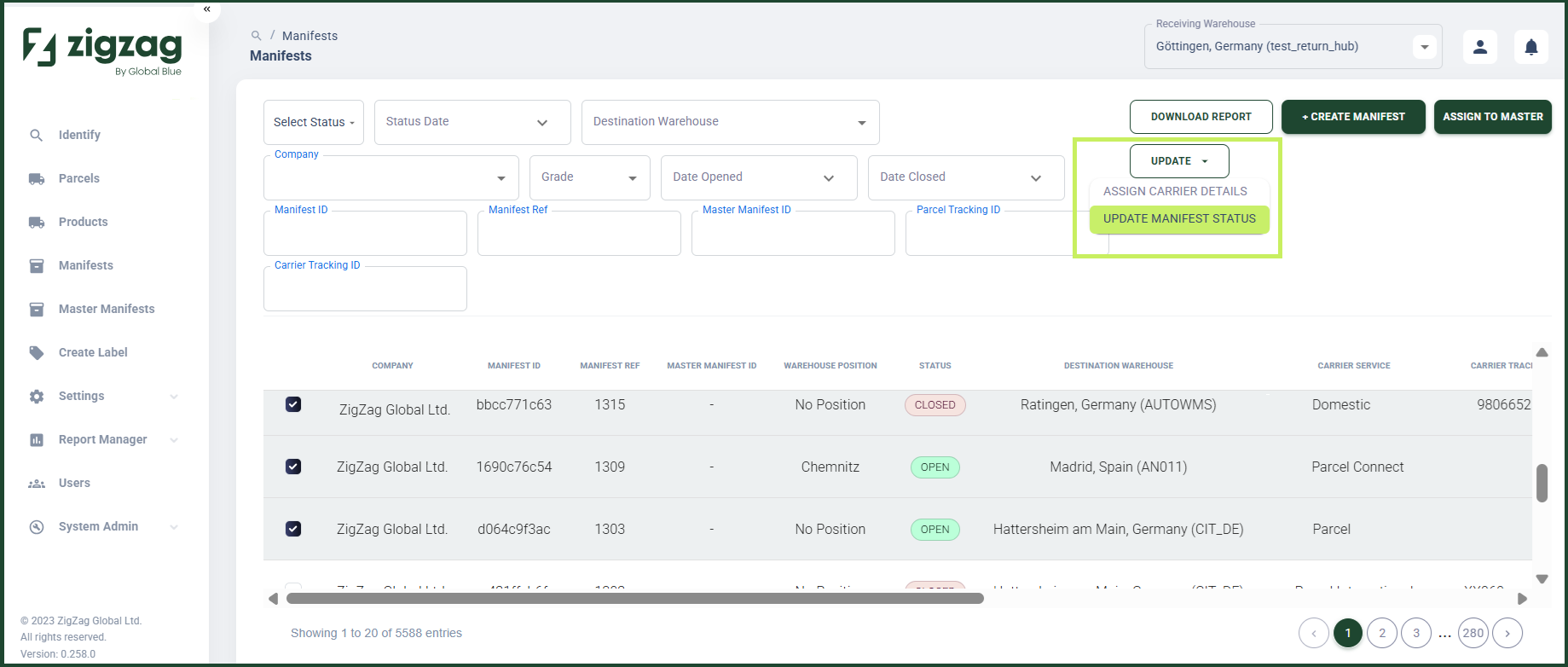Click the Download Report button
1568x667 pixels.
(x=1201, y=117)
